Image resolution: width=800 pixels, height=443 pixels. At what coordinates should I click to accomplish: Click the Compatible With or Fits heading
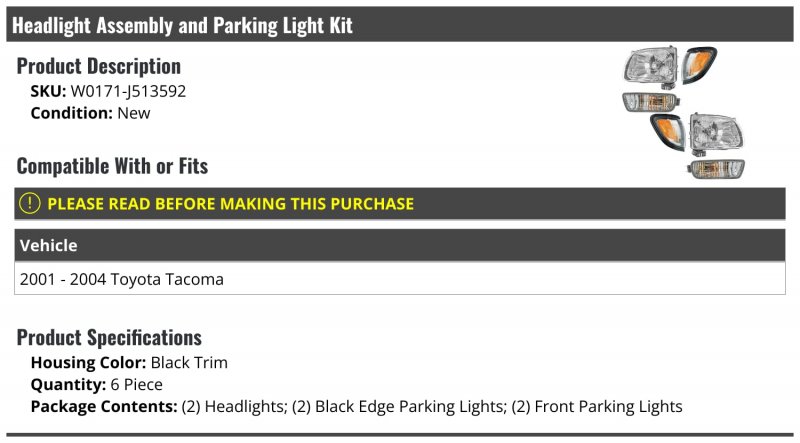[112, 165]
